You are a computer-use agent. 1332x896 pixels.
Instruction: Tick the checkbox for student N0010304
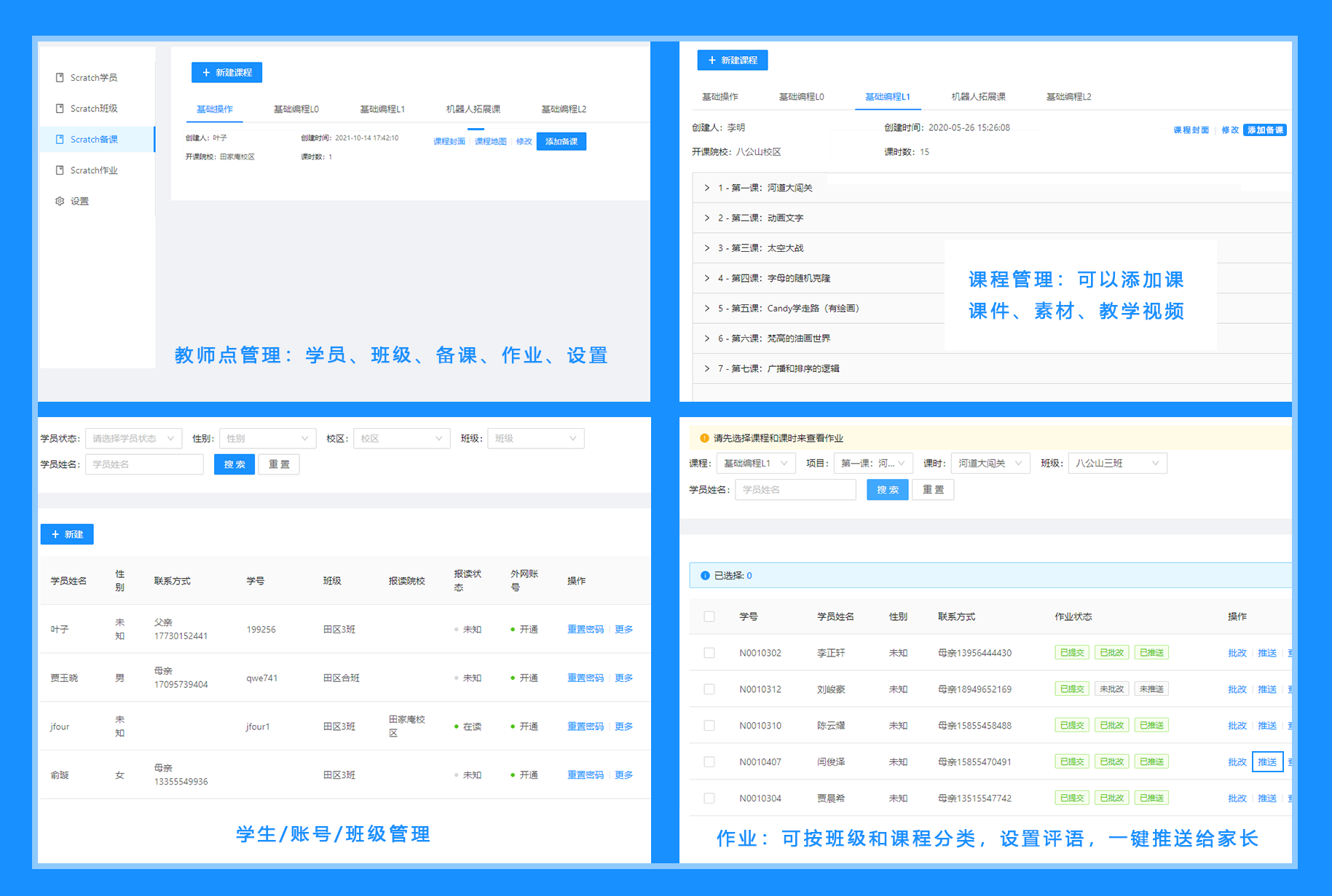point(709,798)
